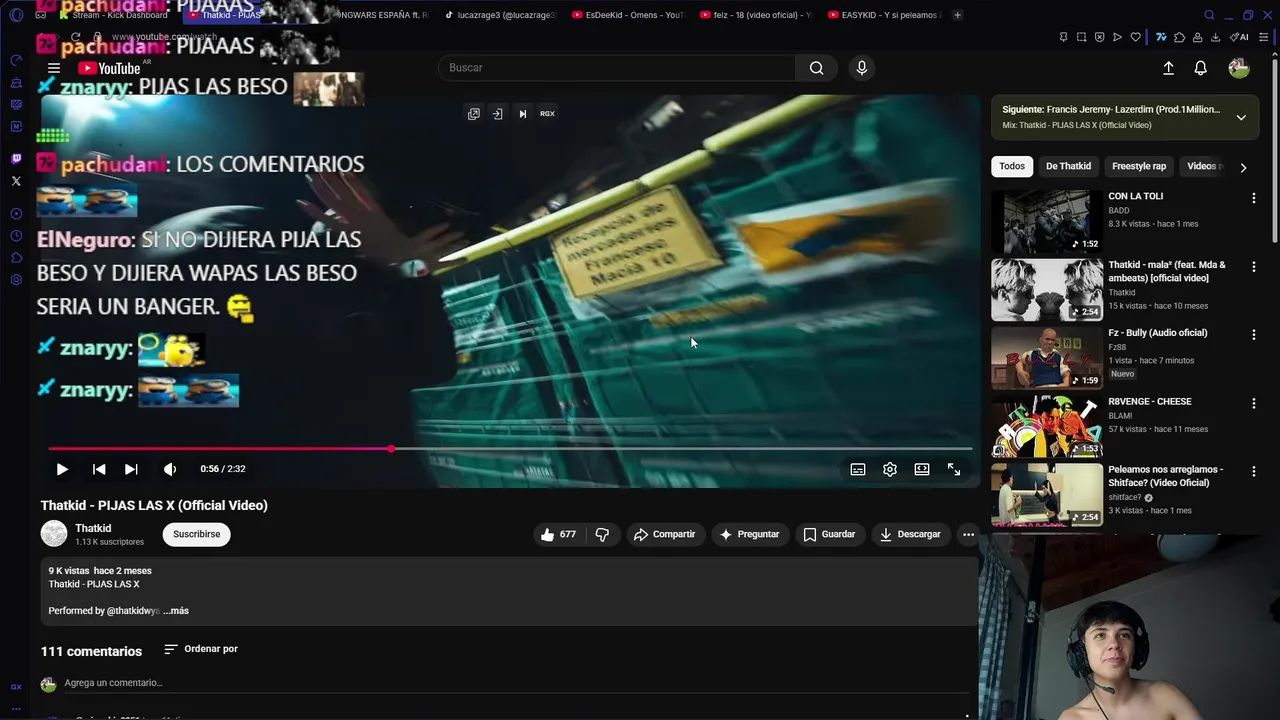
Task: Dislike the video
Action: [x=602, y=535]
